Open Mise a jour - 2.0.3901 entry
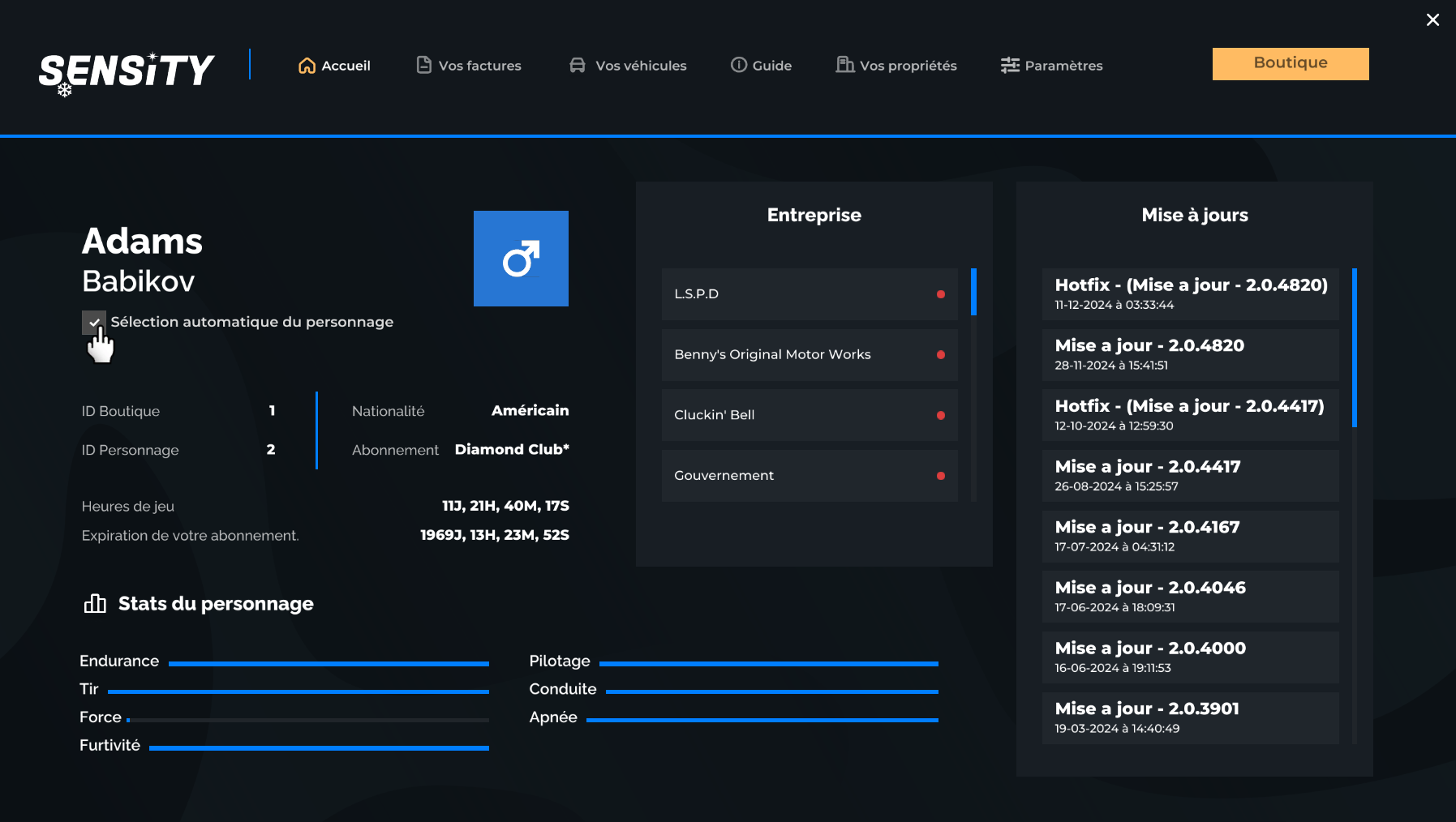The width and height of the screenshot is (1456, 822). (x=1191, y=718)
